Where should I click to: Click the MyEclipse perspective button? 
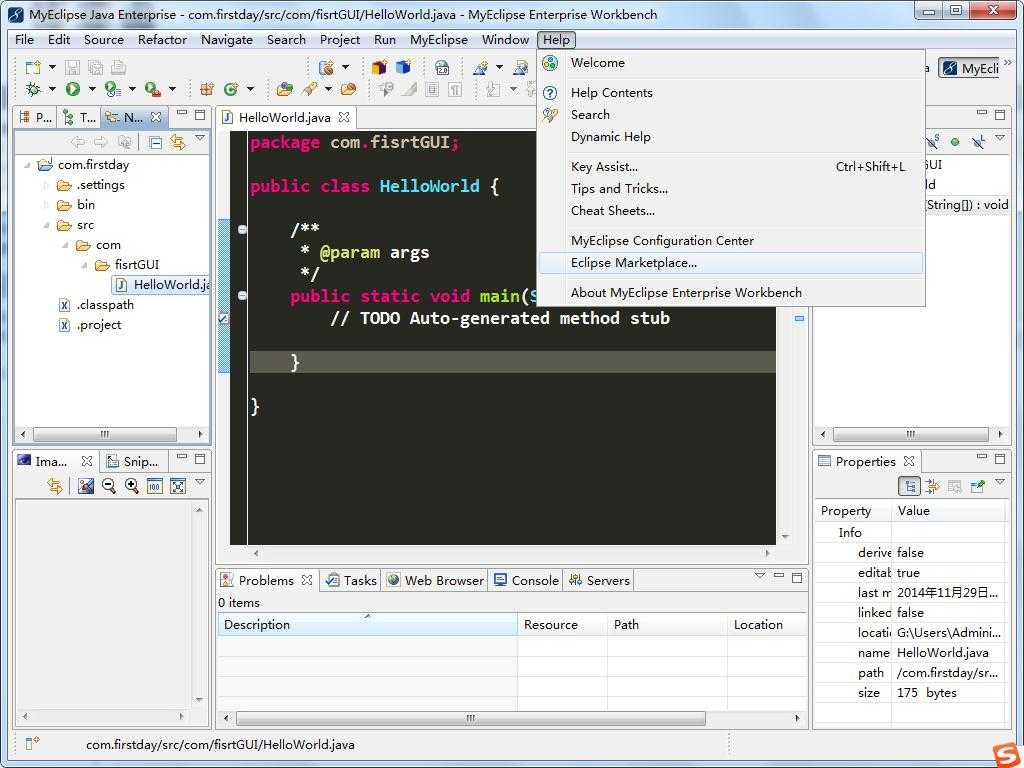point(970,68)
